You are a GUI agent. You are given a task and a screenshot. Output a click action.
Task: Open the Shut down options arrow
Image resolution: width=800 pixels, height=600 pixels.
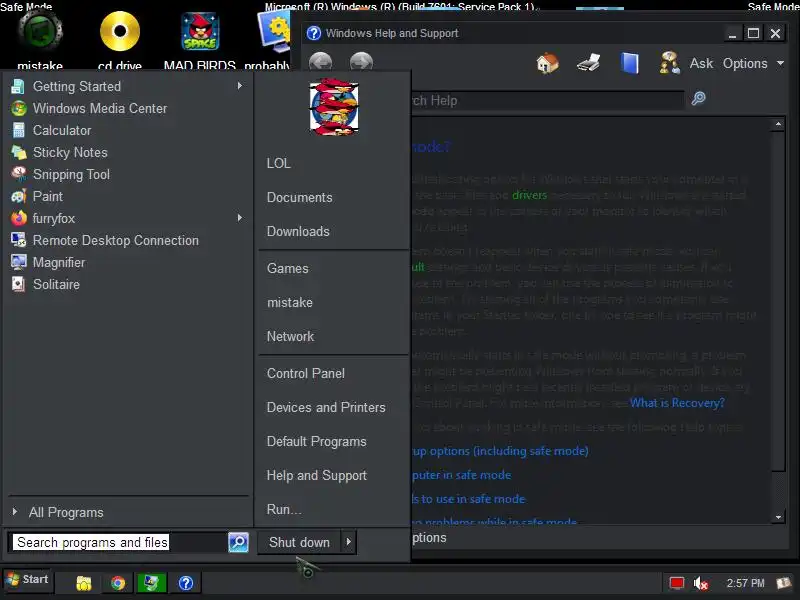coord(348,542)
